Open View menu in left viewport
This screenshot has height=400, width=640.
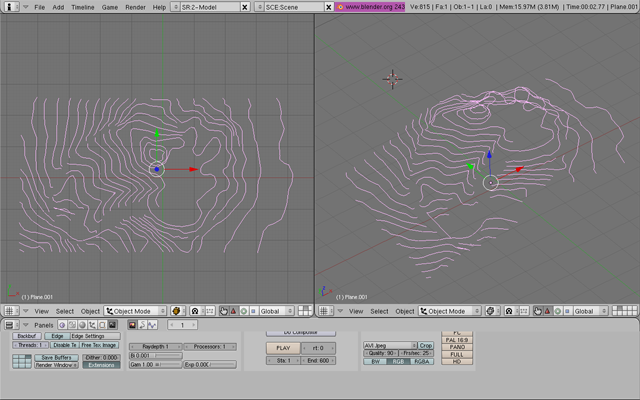(x=41, y=311)
